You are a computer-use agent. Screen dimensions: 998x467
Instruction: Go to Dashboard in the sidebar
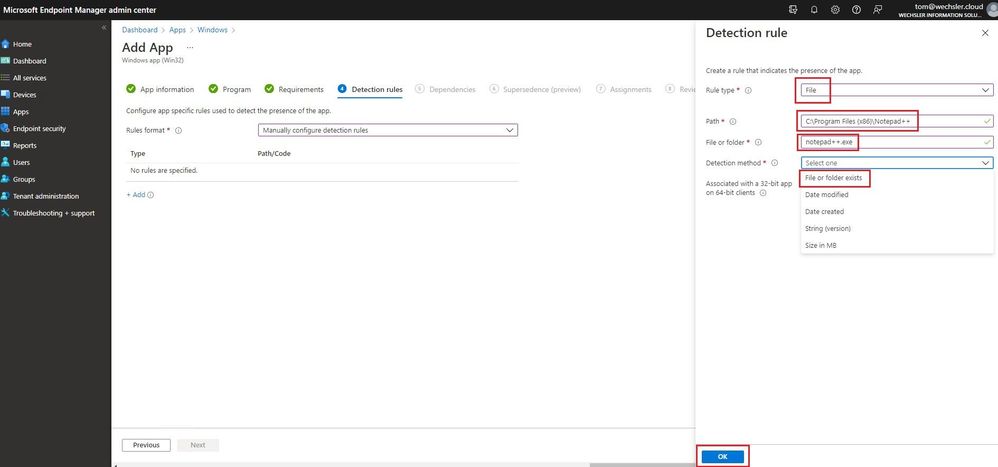pos(29,61)
